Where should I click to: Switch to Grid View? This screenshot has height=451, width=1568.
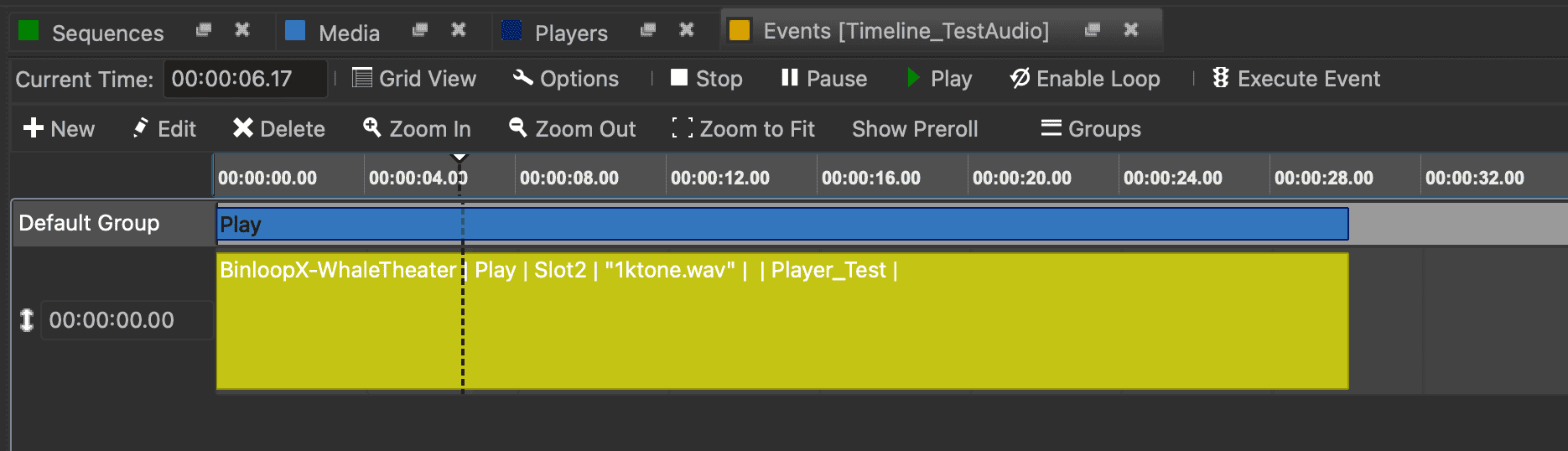point(414,79)
